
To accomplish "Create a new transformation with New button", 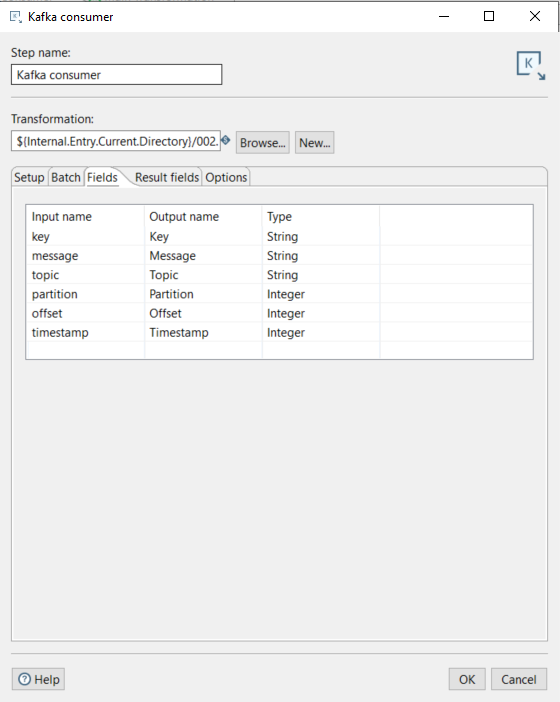I will pyautogui.click(x=315, y=142).
